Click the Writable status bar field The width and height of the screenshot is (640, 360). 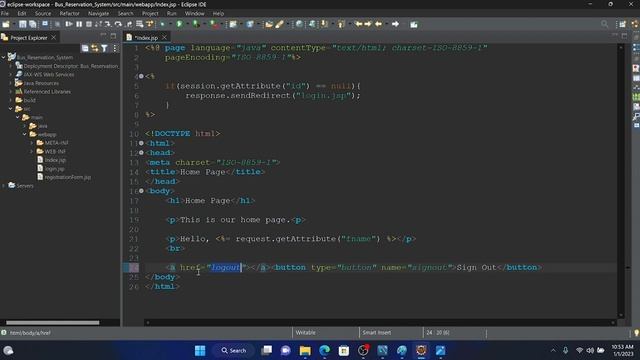[x=305, y=333]
